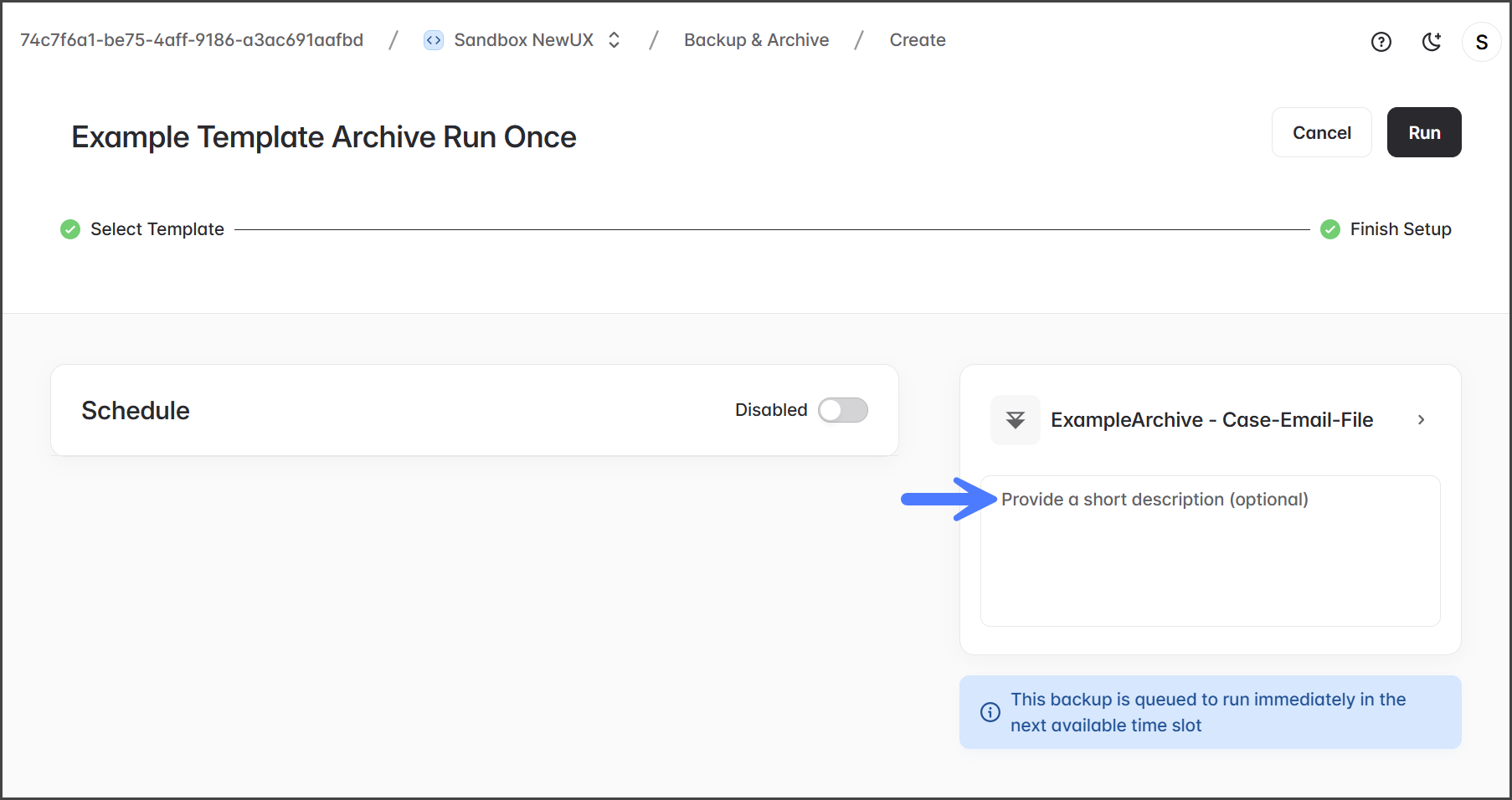This screenshot has width=1512, height=800.
Task: Click the Create breadcrumb item
Action: pos(917,40)
